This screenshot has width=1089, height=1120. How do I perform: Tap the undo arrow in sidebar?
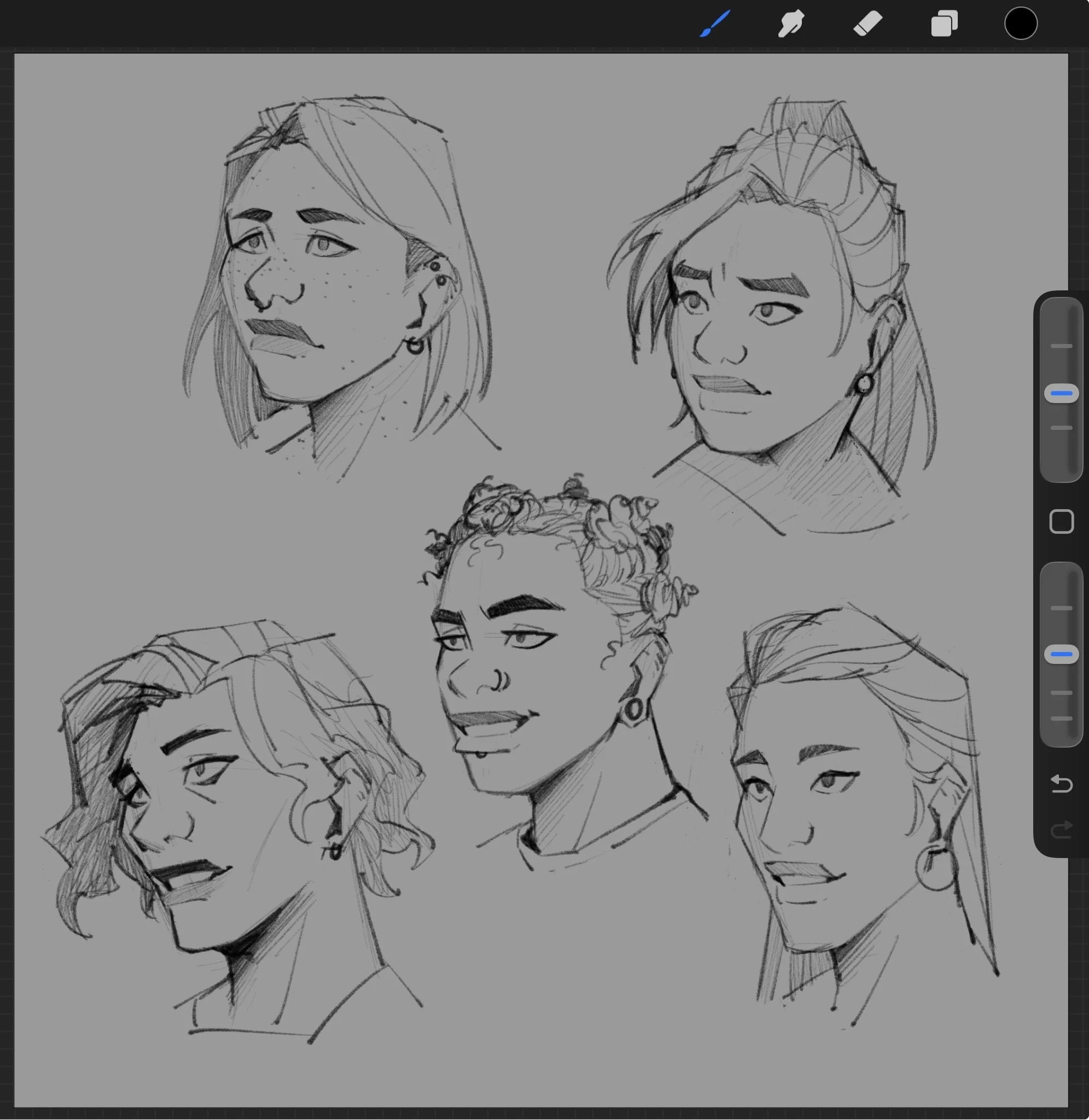1062,783
